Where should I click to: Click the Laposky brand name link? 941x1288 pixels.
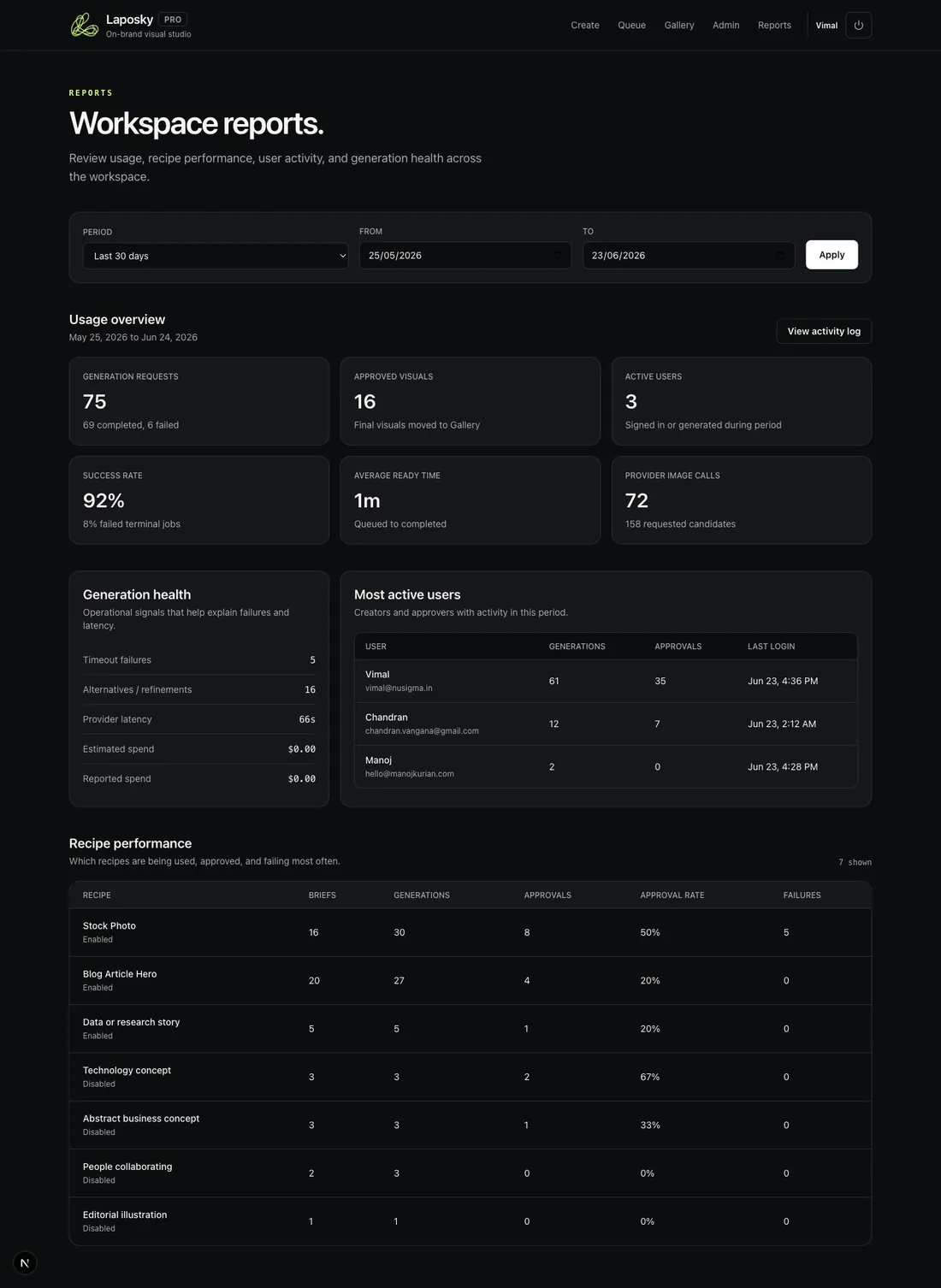[130, 19]
